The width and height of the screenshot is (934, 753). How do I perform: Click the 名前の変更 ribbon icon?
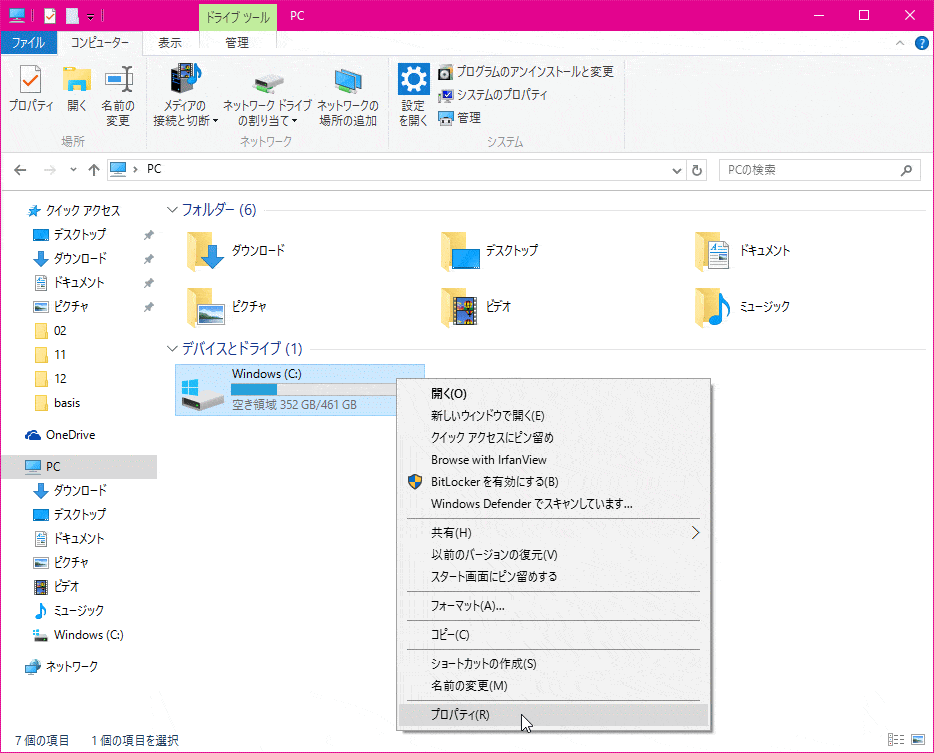point(118,95)
